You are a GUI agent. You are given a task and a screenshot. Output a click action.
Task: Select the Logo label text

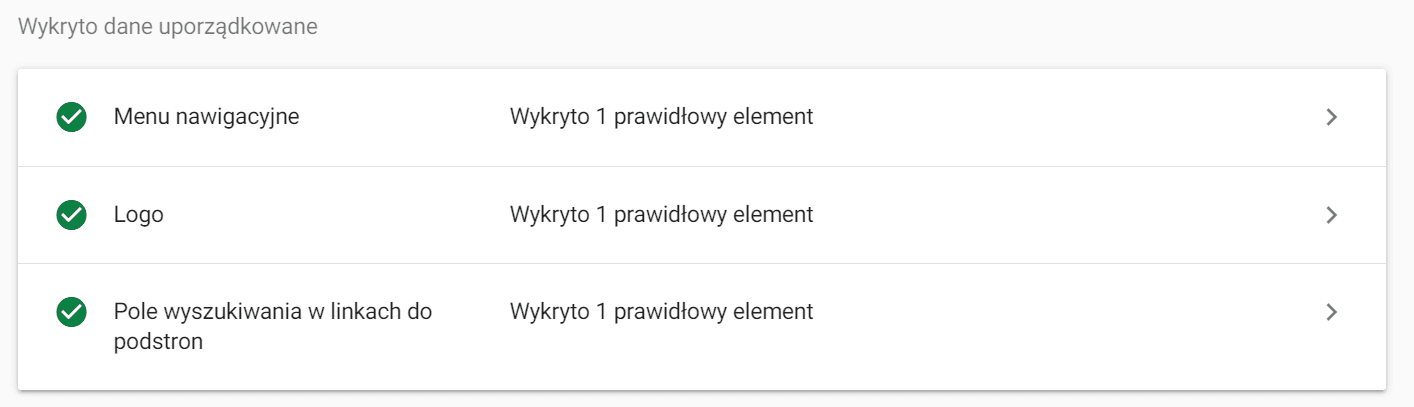pos(139,215)
